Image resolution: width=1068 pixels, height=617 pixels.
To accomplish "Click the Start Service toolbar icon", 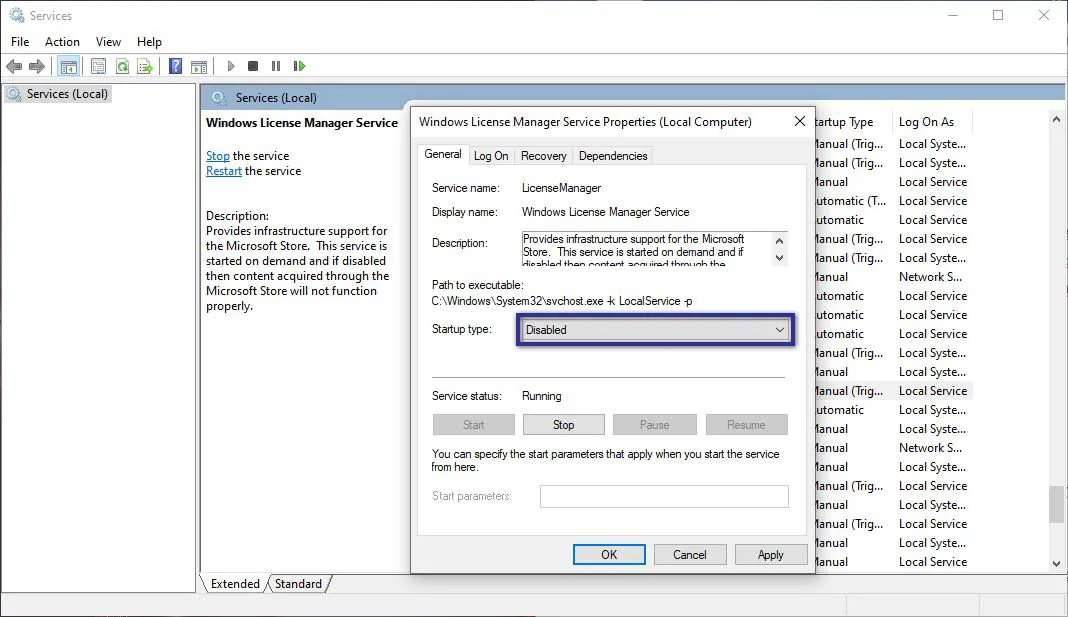I will 230,66.
